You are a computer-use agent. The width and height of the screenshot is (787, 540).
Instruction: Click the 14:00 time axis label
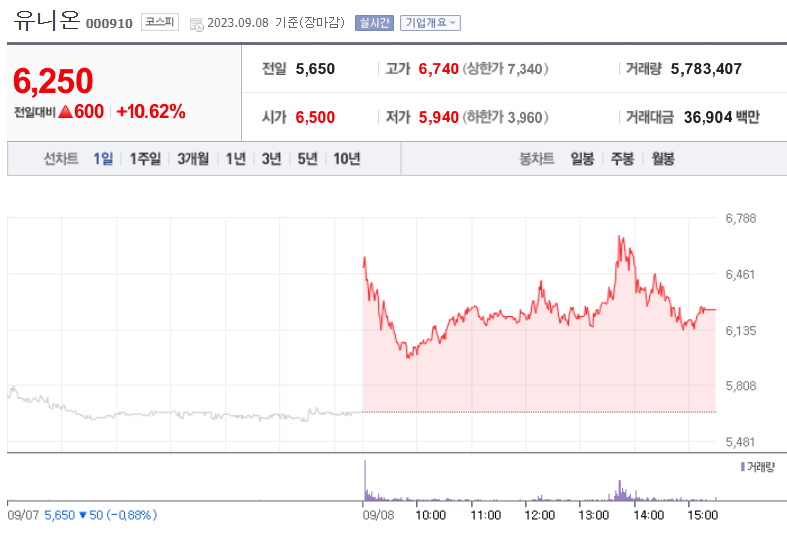pyautogui.click(x=648, y=515)
